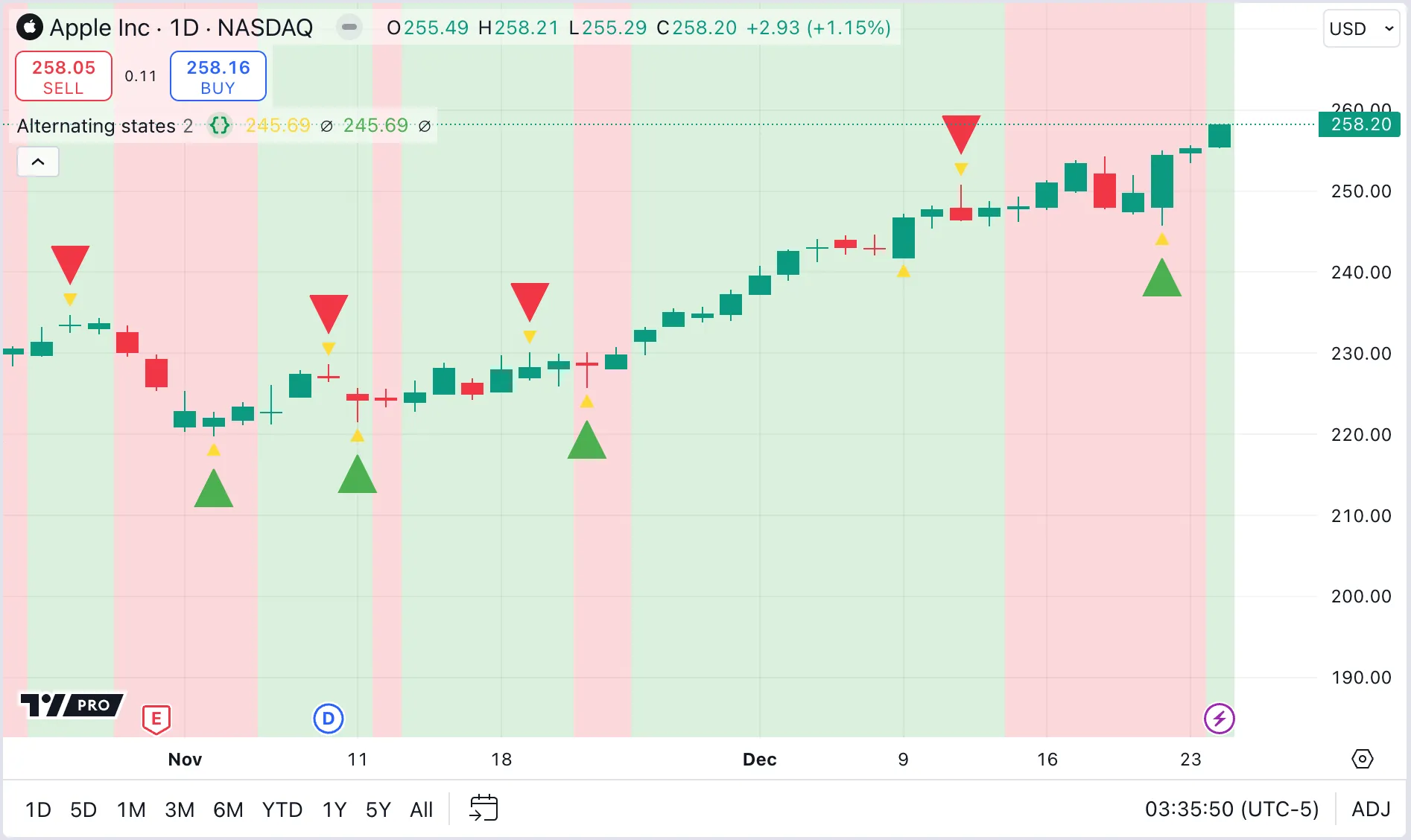The width and height of the screenshot is (1411, 840).
Task: Switch to the YTD time range
Action: click(282, 809)
